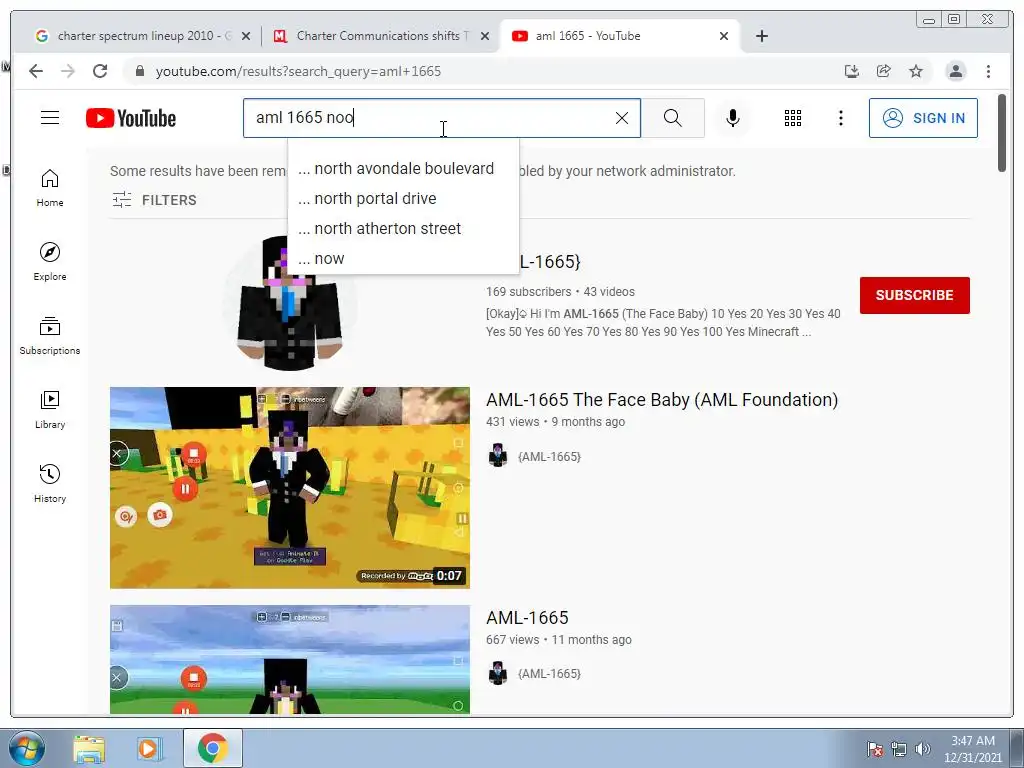Click the address bar URL
The width and height of the screenshot is (1024, 768).
pyautogui.click(x=298, y=71)
